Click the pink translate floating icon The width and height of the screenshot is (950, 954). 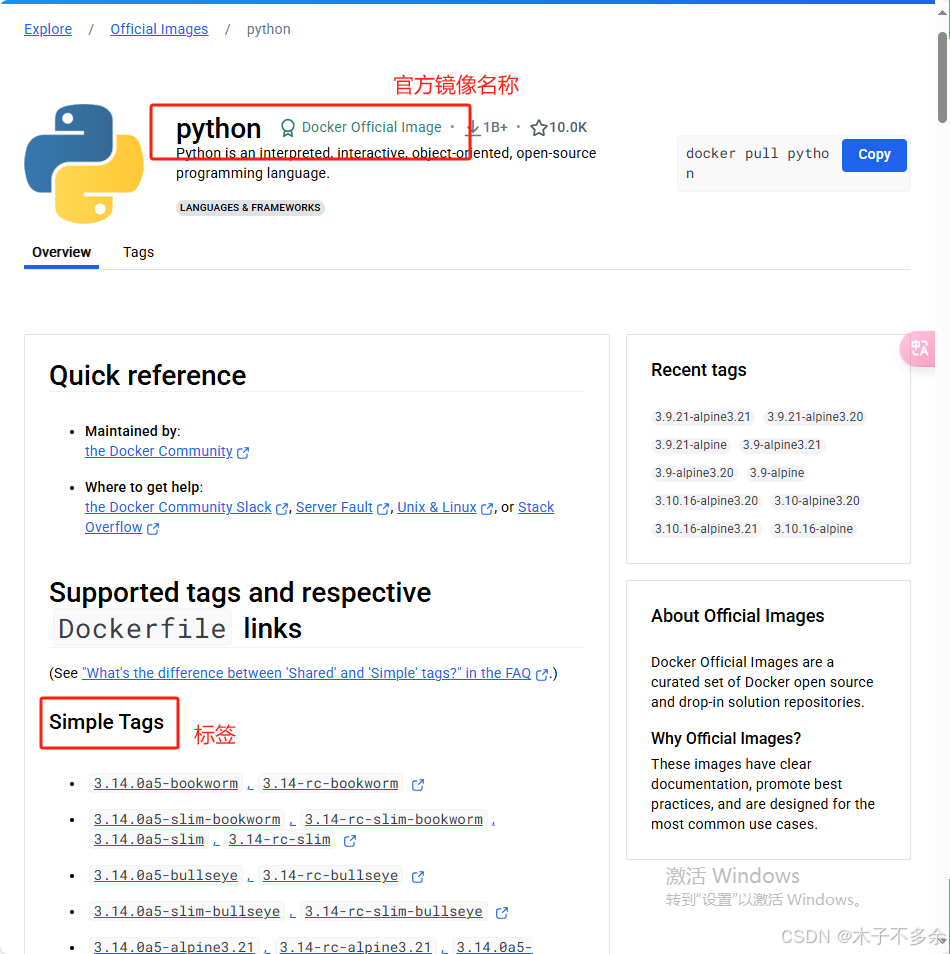coord(918,349)
